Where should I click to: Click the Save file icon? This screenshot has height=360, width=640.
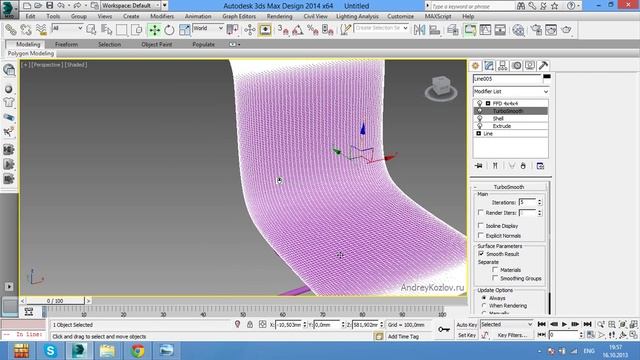pyautogui.click(x=49, y=5)
